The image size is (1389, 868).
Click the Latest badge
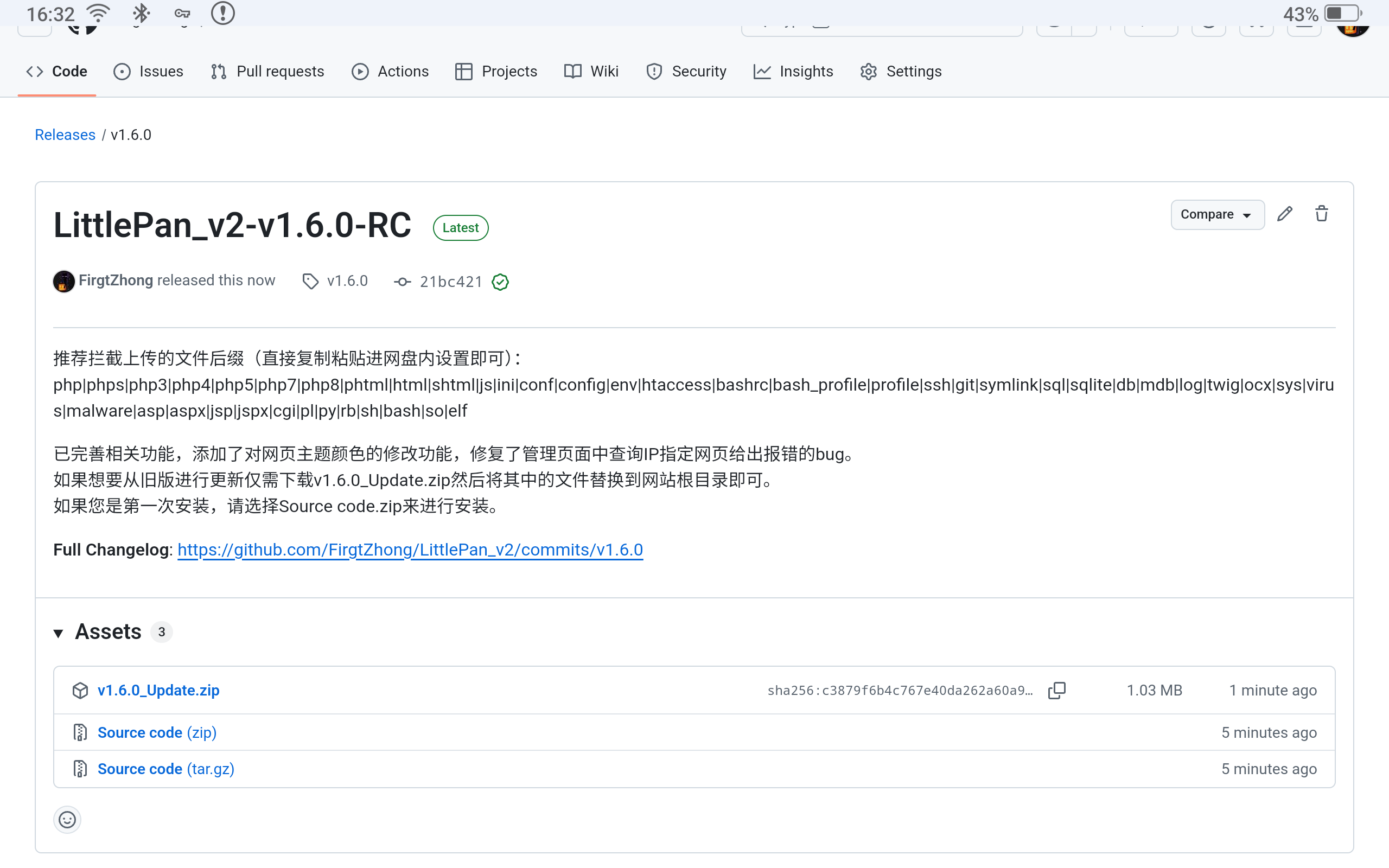click(x=460, y=228)
